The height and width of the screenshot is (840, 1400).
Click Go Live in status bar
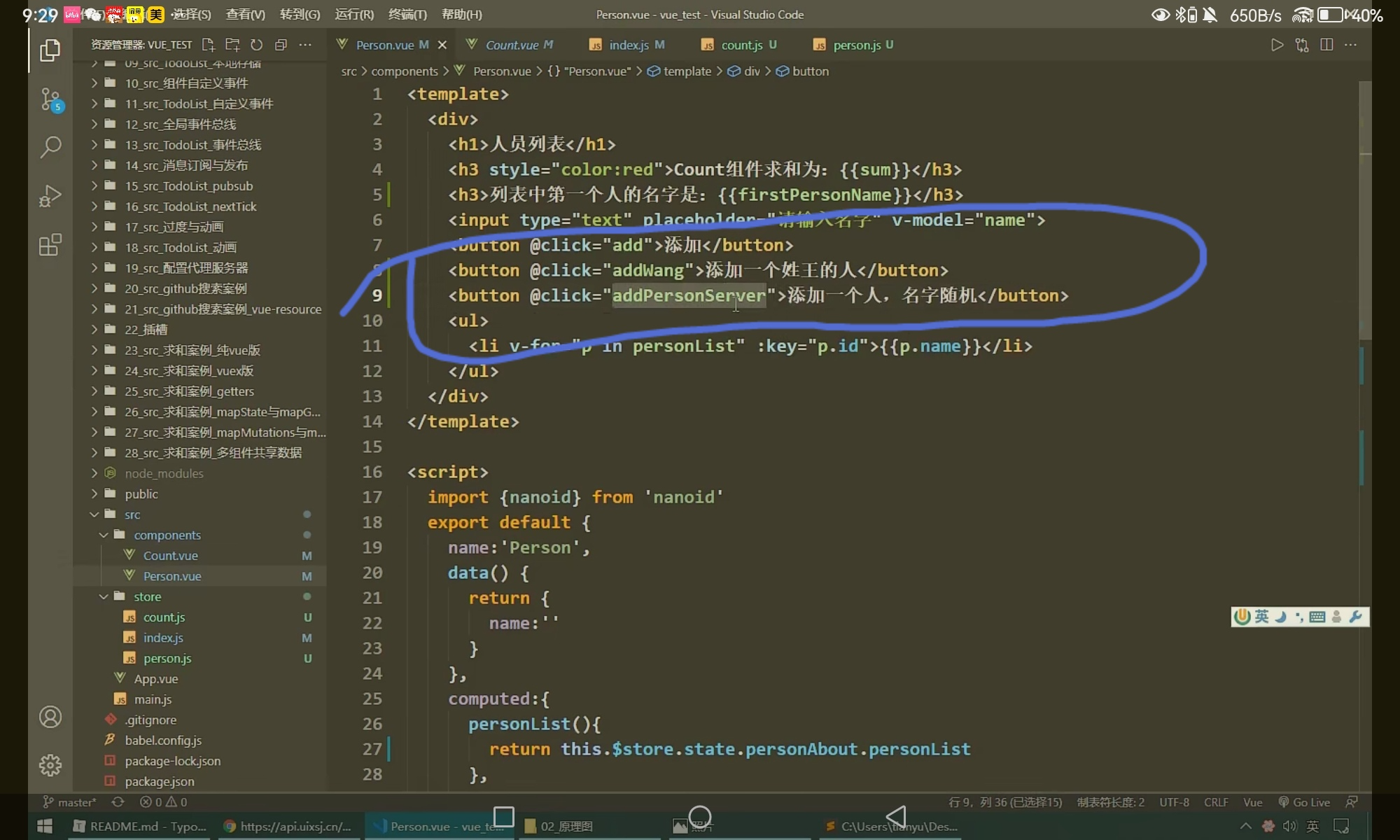pyautogui.click(x=1304, y=802)
